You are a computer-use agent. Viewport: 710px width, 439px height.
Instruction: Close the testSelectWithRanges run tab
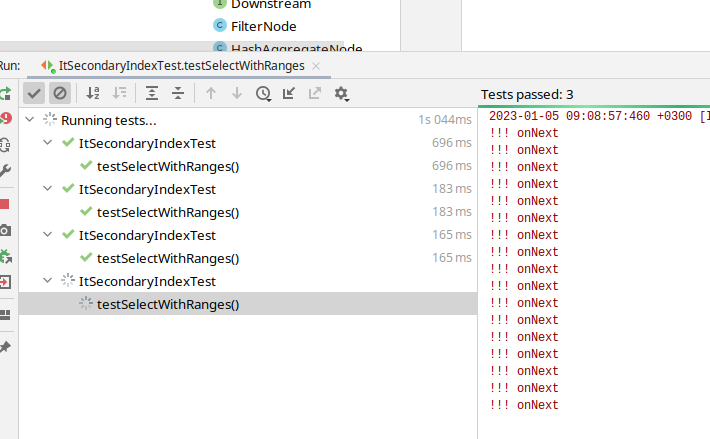pos(316,66)
